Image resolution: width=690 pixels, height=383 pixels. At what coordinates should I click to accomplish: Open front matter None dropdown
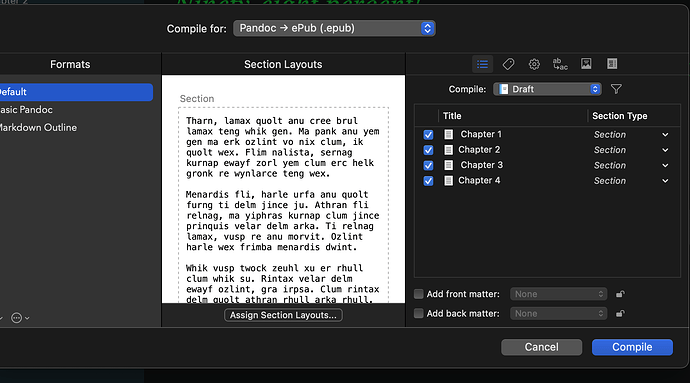coord(558,294)
